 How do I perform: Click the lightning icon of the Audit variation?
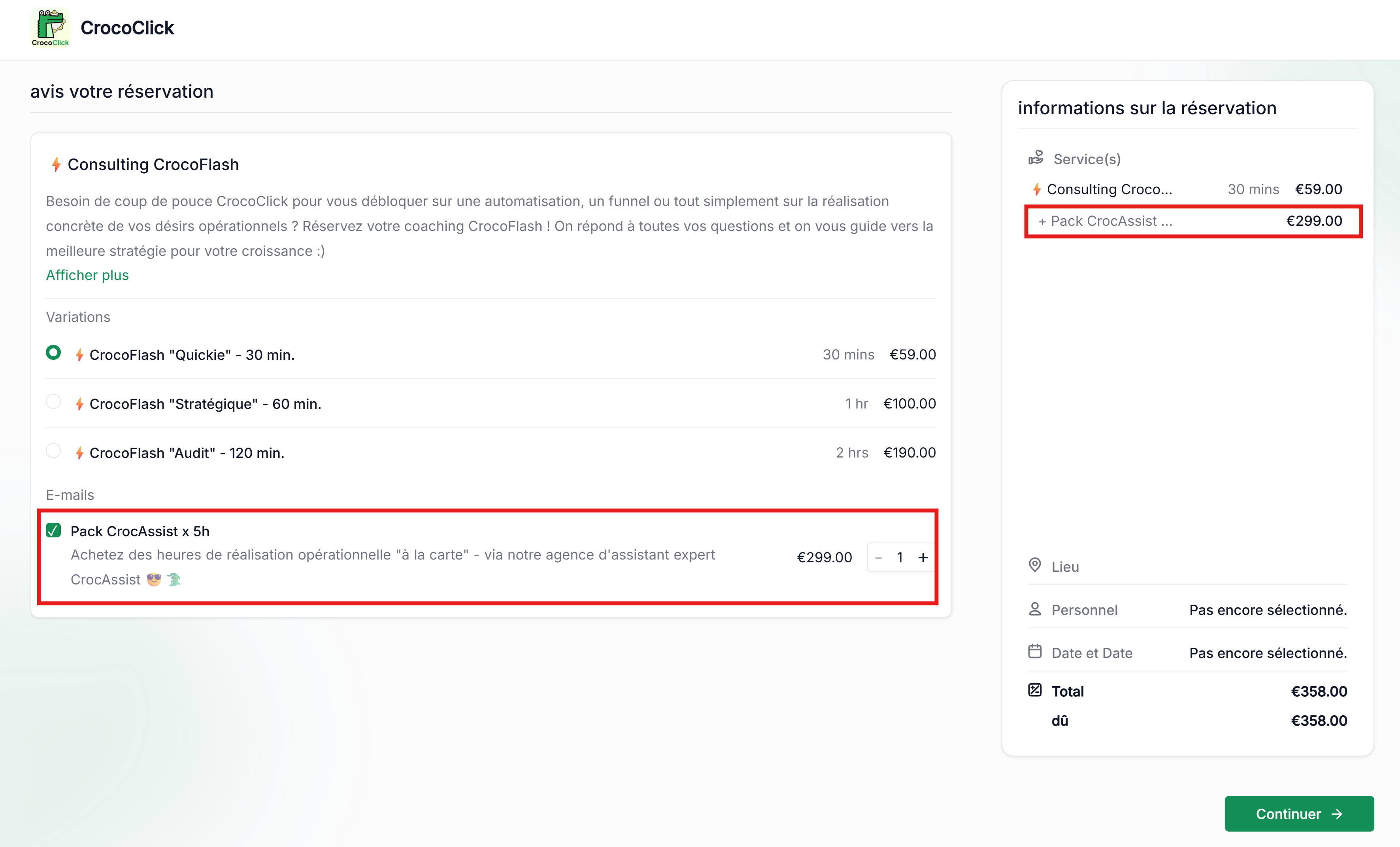79,453
